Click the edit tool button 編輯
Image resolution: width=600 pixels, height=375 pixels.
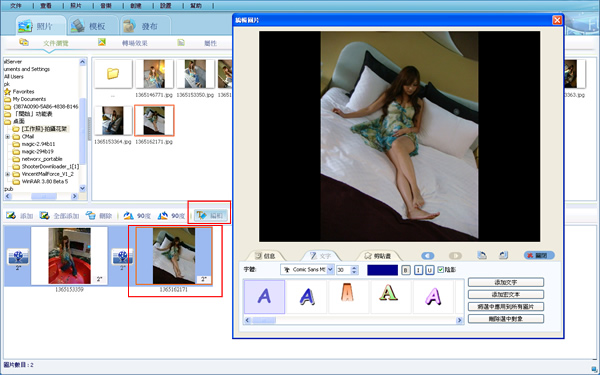click(x=210, y=215)
